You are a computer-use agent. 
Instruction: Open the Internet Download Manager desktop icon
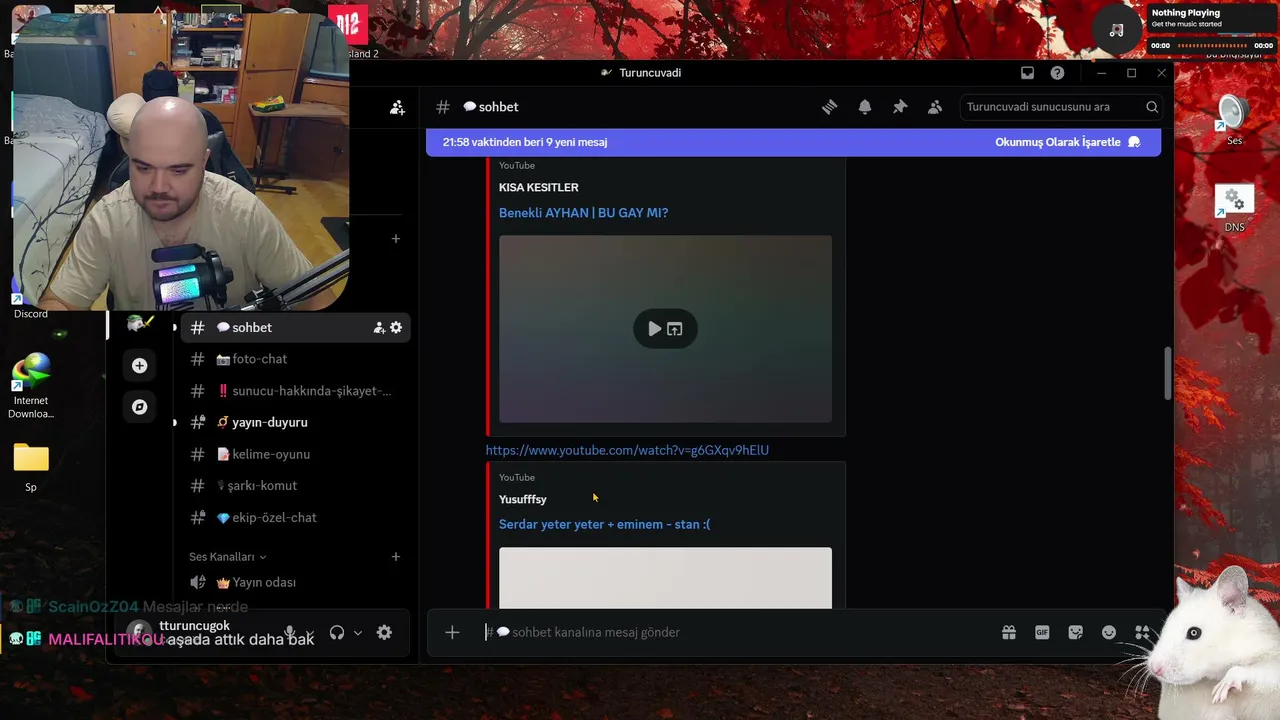pos(31,386)
